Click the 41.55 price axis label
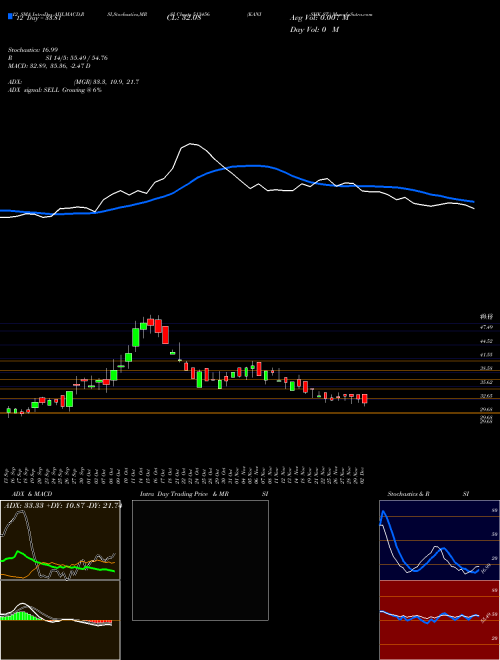500x660 pixels. pos(487,355)
